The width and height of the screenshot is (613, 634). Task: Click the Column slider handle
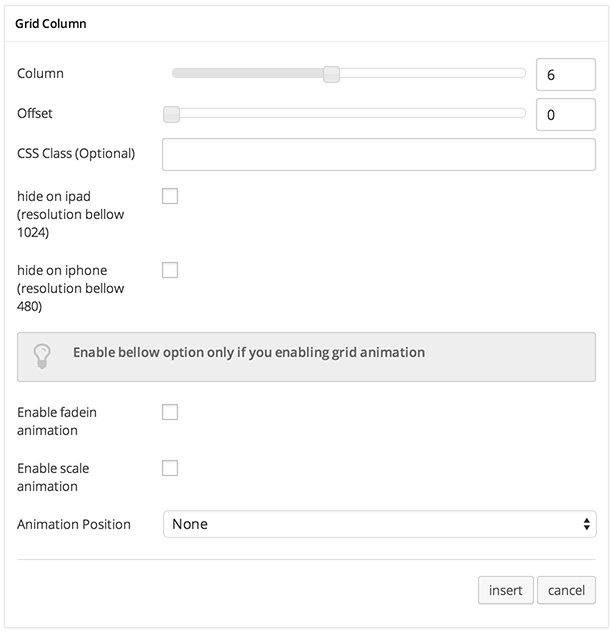(x=331, y=73)
